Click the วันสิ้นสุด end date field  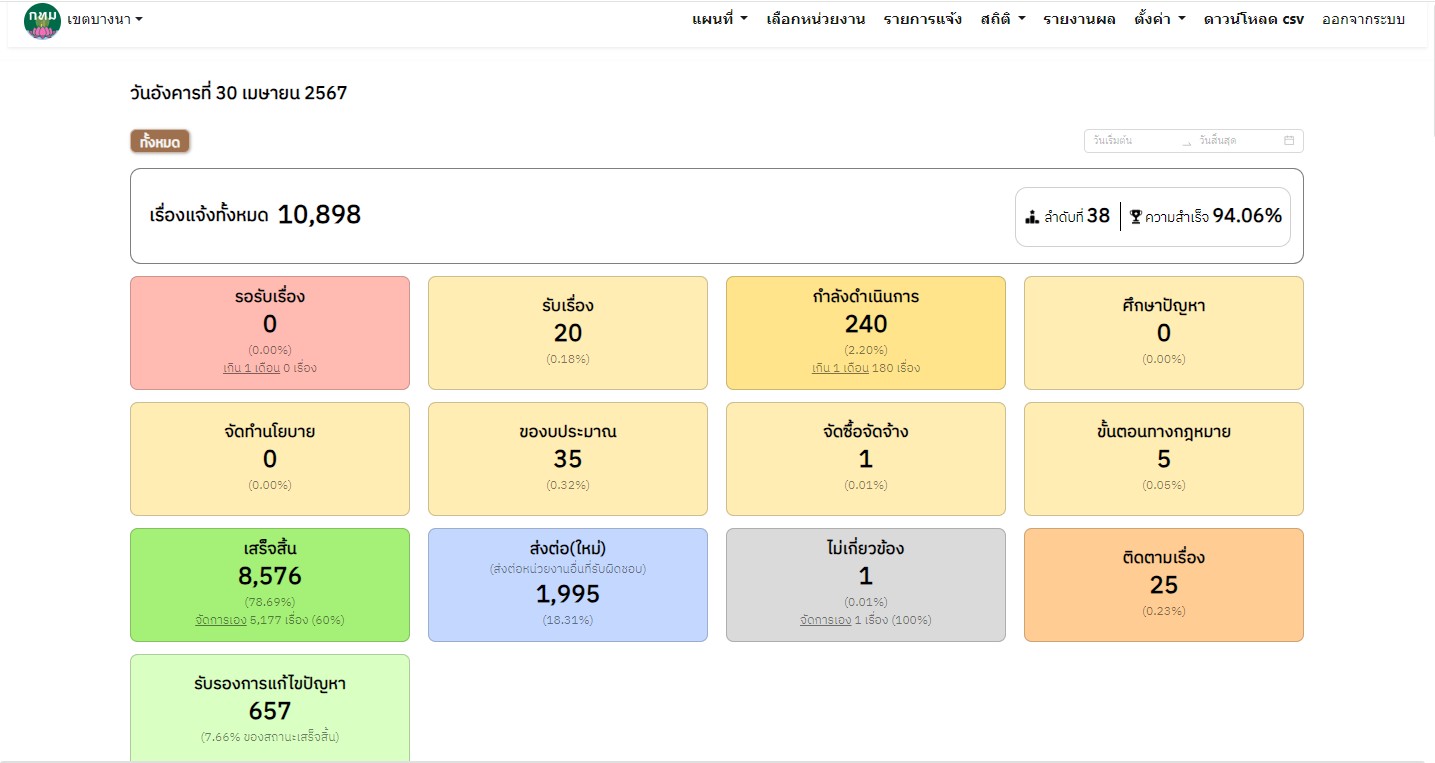pos(1235,141)
